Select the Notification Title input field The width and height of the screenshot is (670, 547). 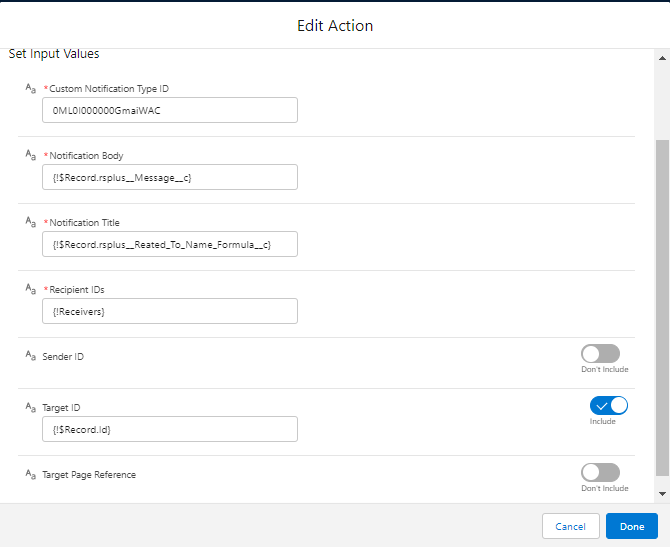(x=170, y=244)
